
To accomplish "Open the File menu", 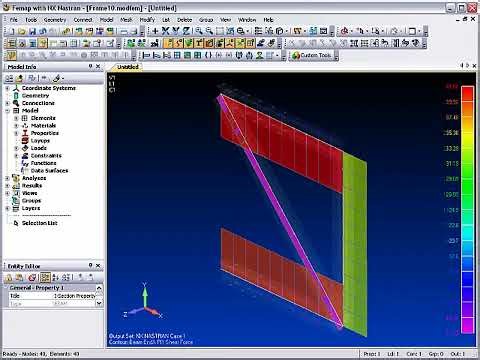I will [x=14, y=20].
